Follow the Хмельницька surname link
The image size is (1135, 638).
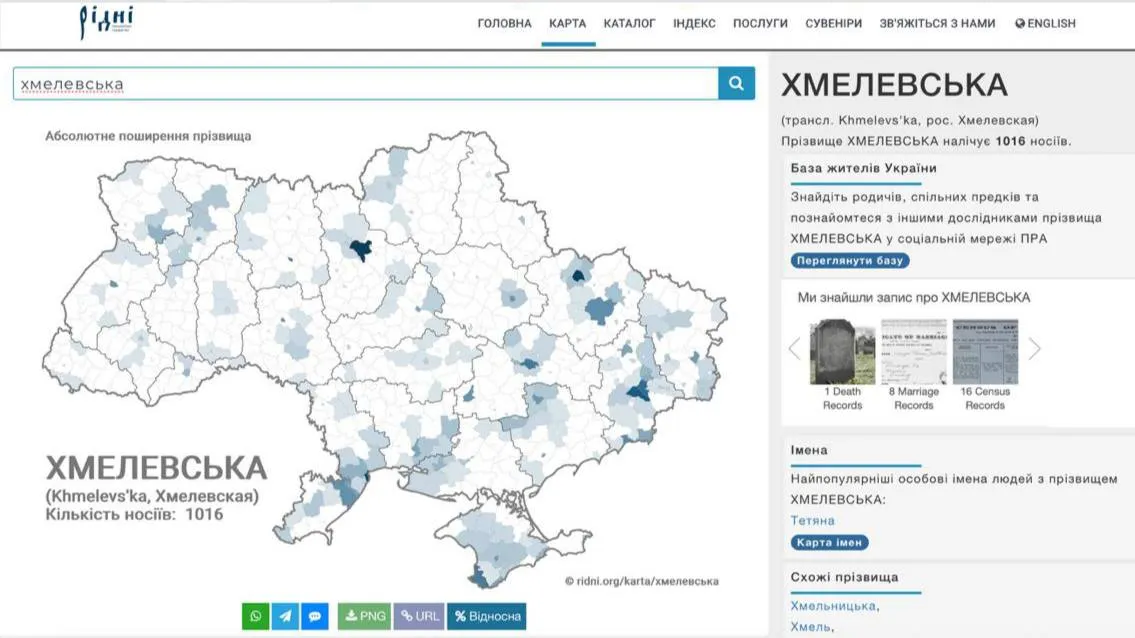pyautogui.click(x=834, y=605)
